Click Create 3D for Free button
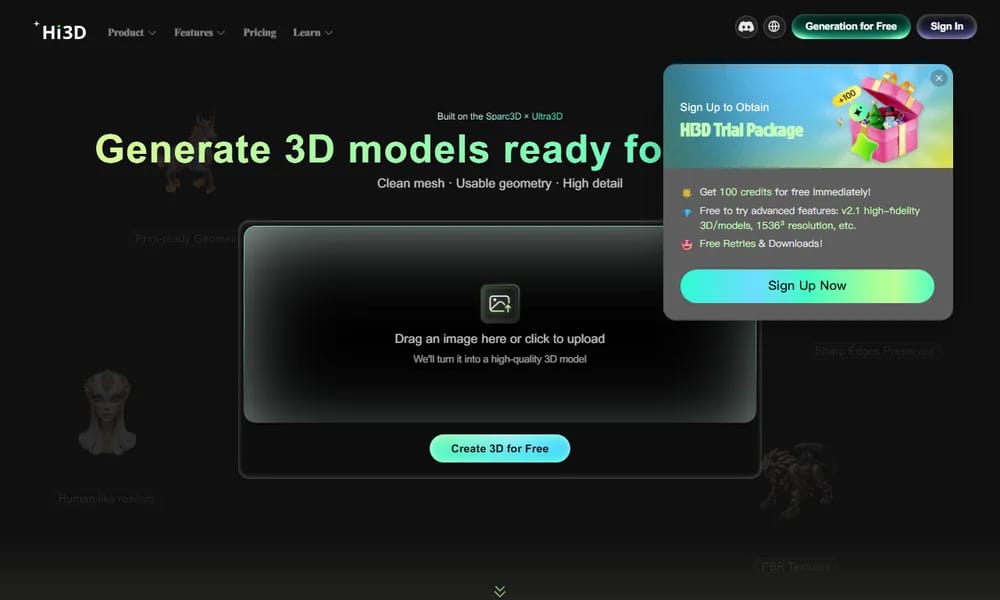This screenshot has width=1000, height=600. point(499,449)
